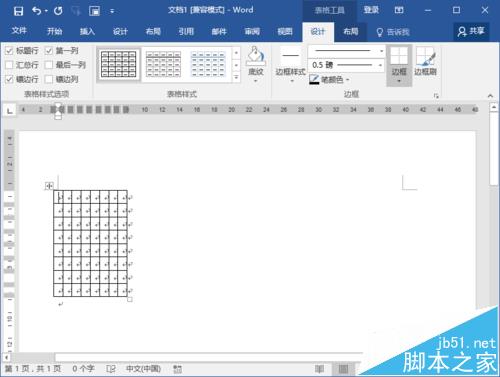Enable the 镶边列 checkbox
This screenshot has height=377, width=500.
[49, 79]
